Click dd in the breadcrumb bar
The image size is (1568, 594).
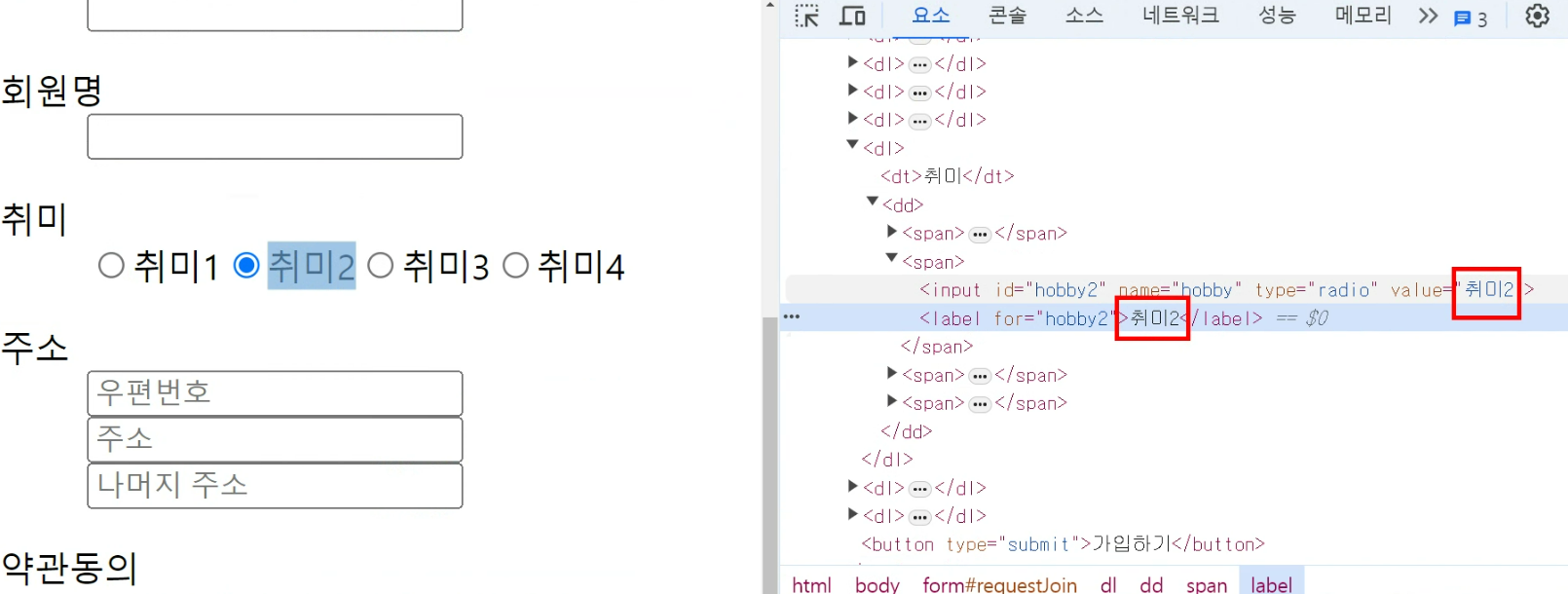[x=1151, y=584]
